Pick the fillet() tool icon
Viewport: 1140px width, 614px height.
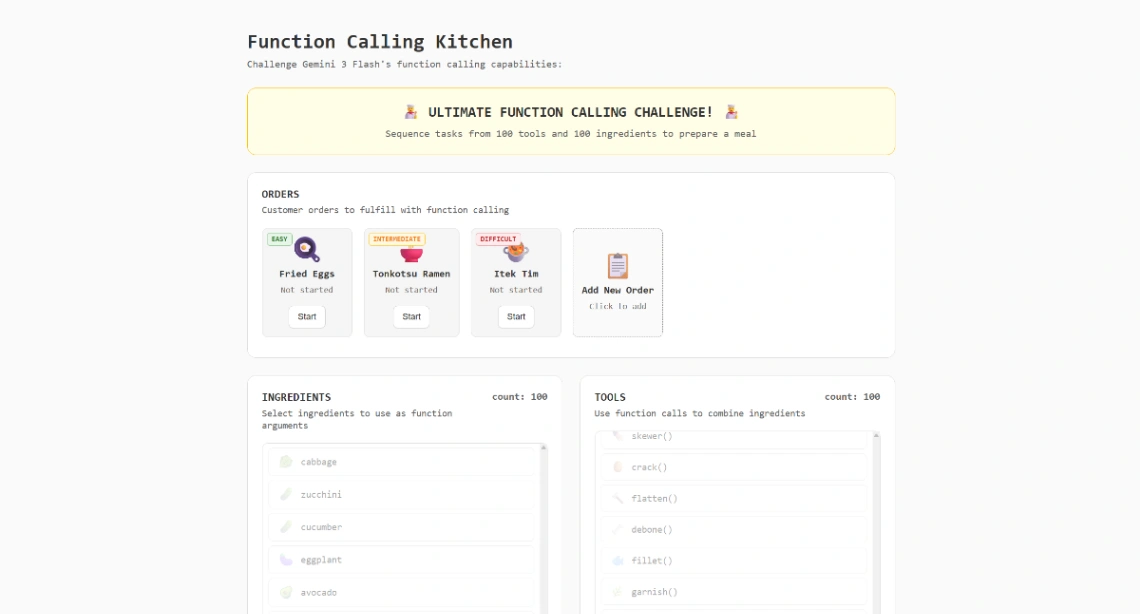coord(618,560)
